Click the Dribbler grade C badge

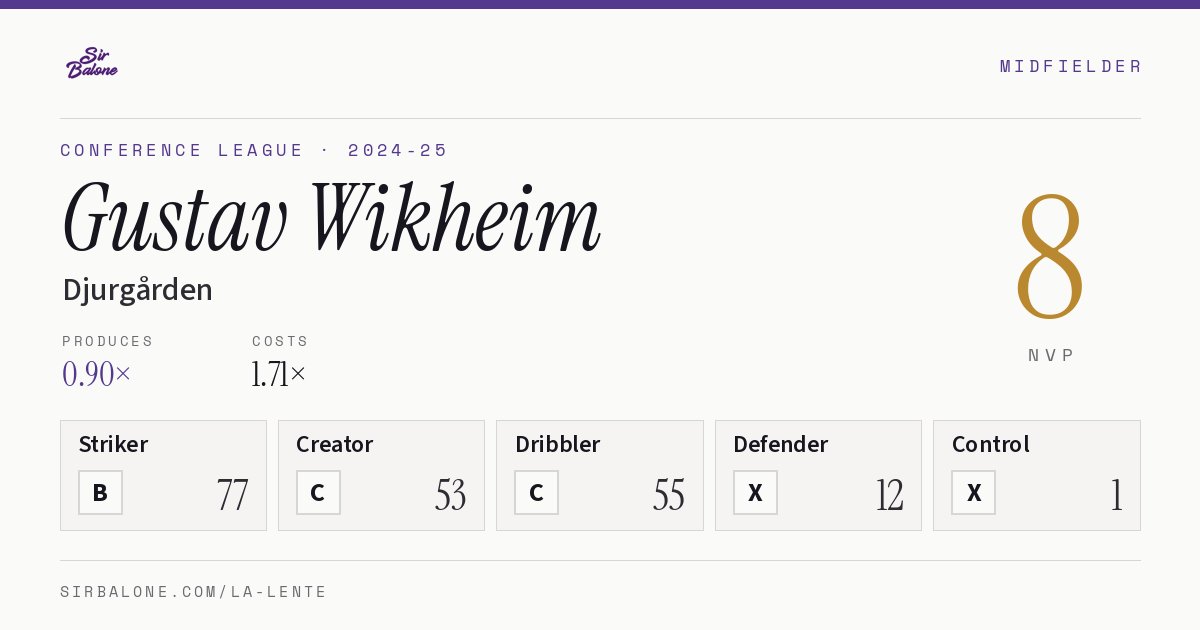tap(536, 492)
